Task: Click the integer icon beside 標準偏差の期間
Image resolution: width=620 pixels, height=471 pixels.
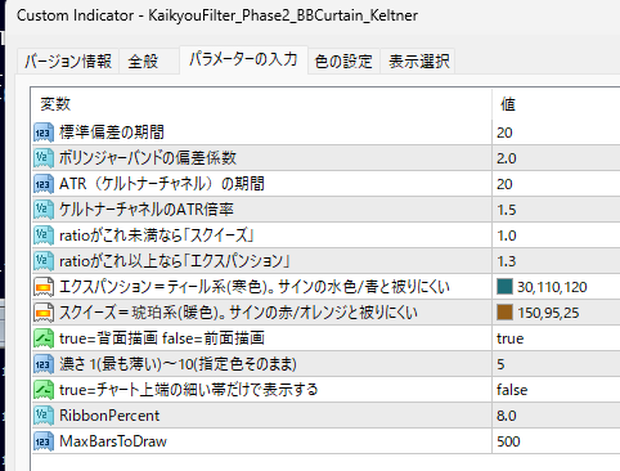Action: 43,132
